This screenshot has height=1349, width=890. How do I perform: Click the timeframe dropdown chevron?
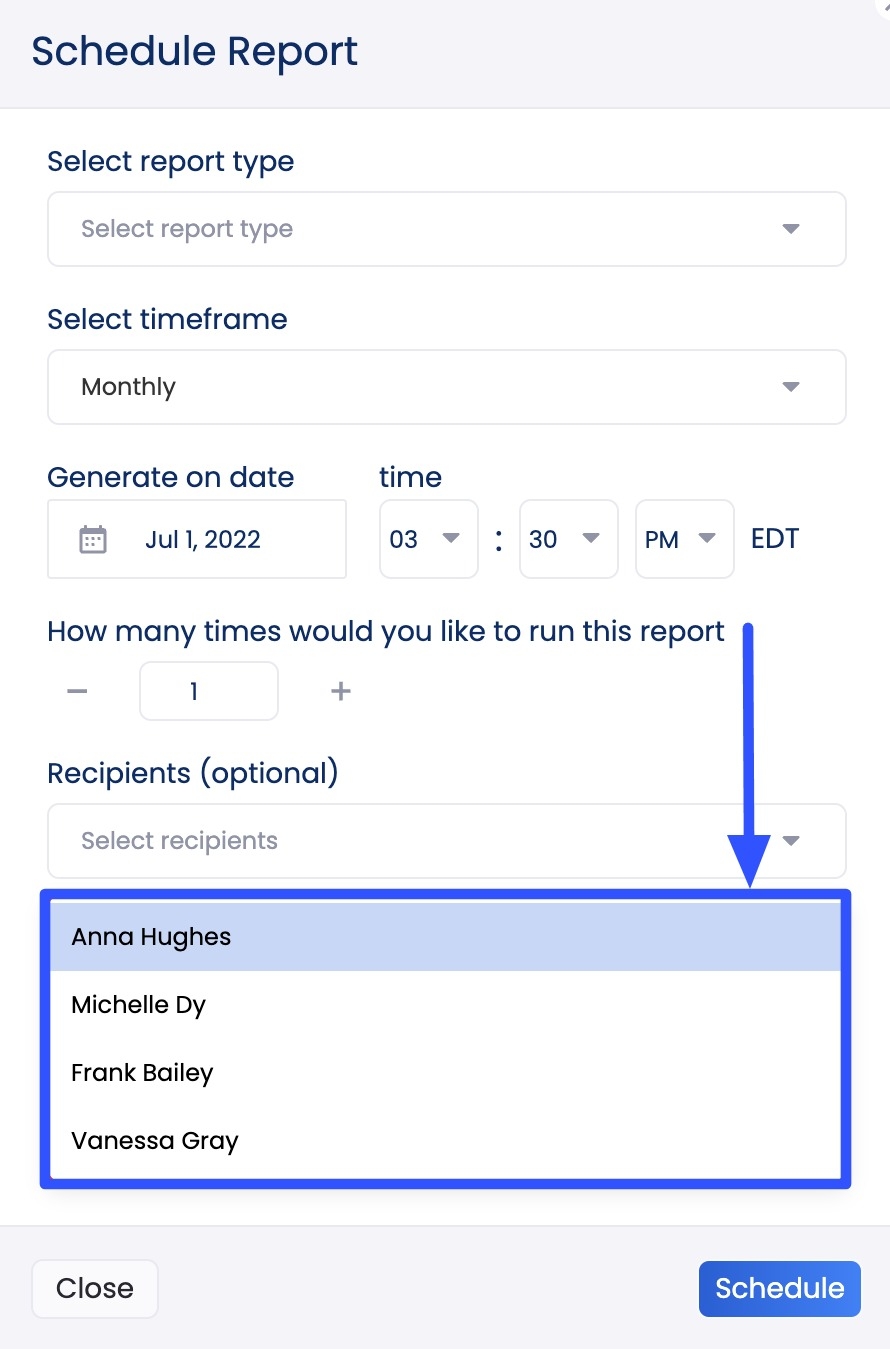pos(791,387)
